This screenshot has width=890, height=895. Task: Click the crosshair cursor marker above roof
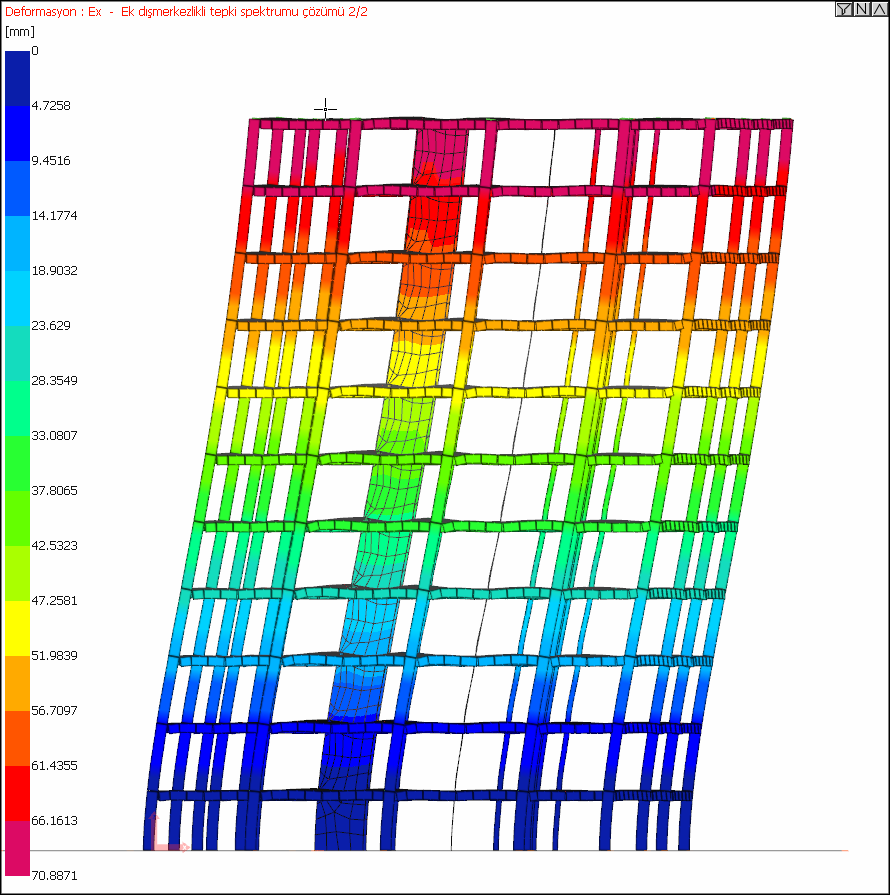(x=325, y=108)
